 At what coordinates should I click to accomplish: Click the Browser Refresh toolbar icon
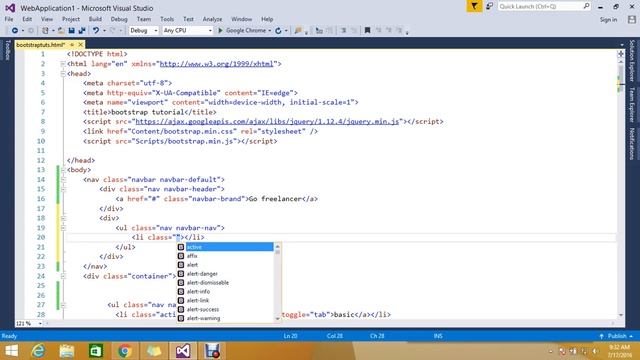[x=278, y=31]
